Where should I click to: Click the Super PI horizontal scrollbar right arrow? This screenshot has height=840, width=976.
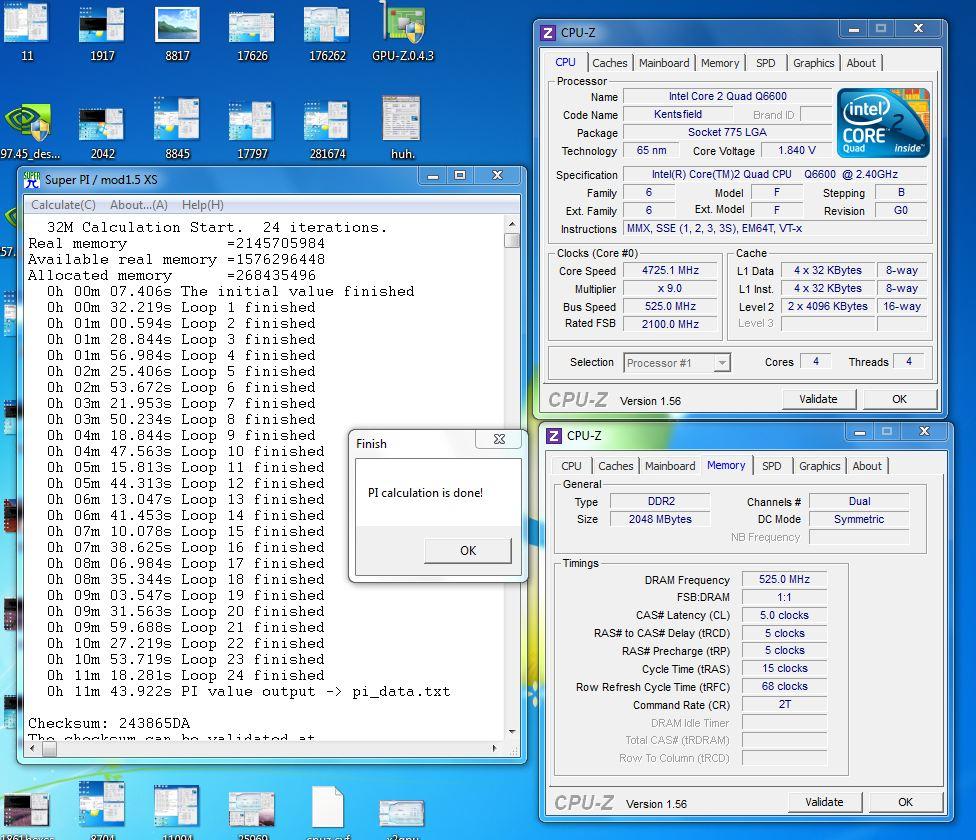coord(495,749)
